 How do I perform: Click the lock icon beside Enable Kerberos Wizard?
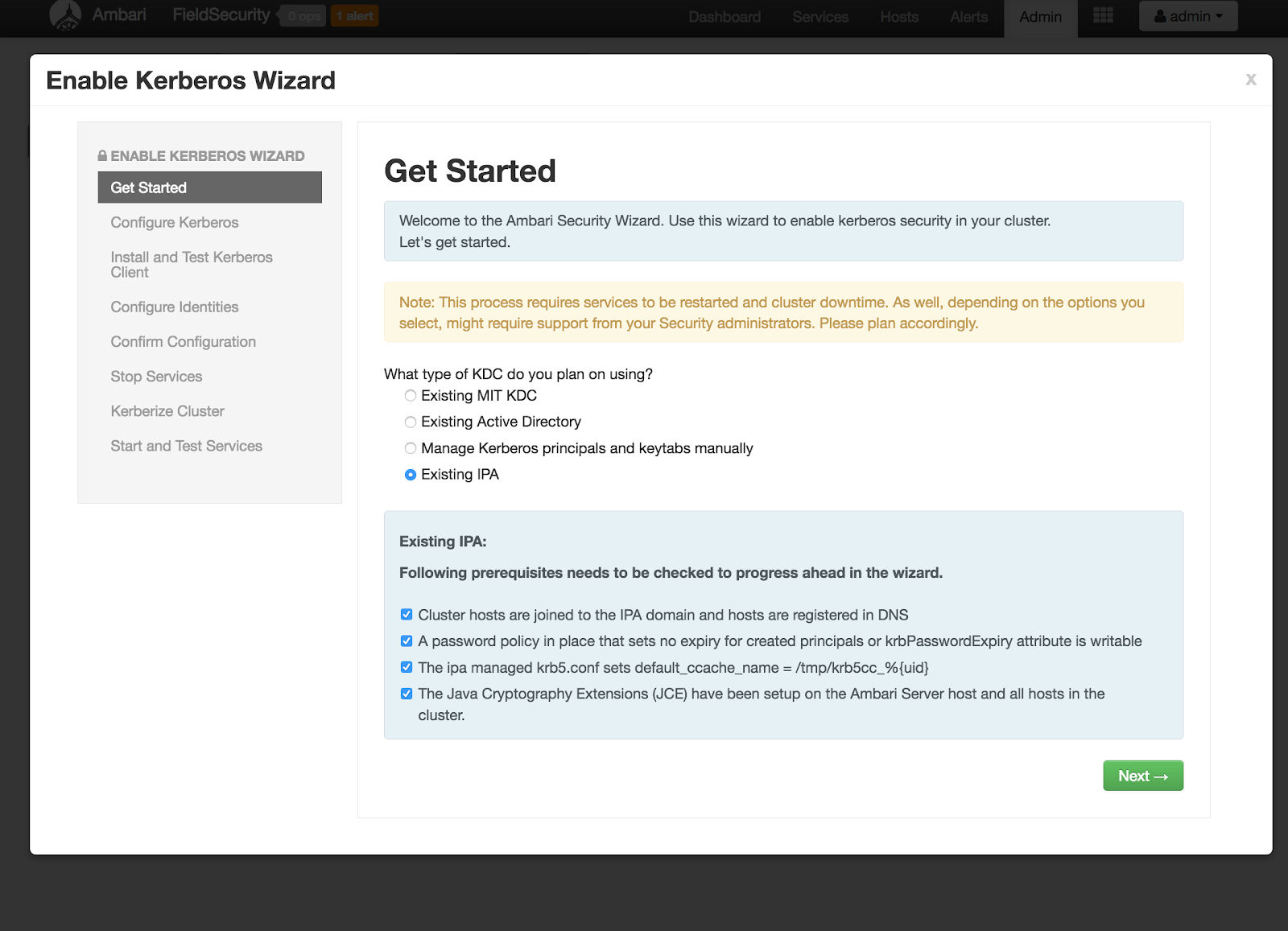102,155
